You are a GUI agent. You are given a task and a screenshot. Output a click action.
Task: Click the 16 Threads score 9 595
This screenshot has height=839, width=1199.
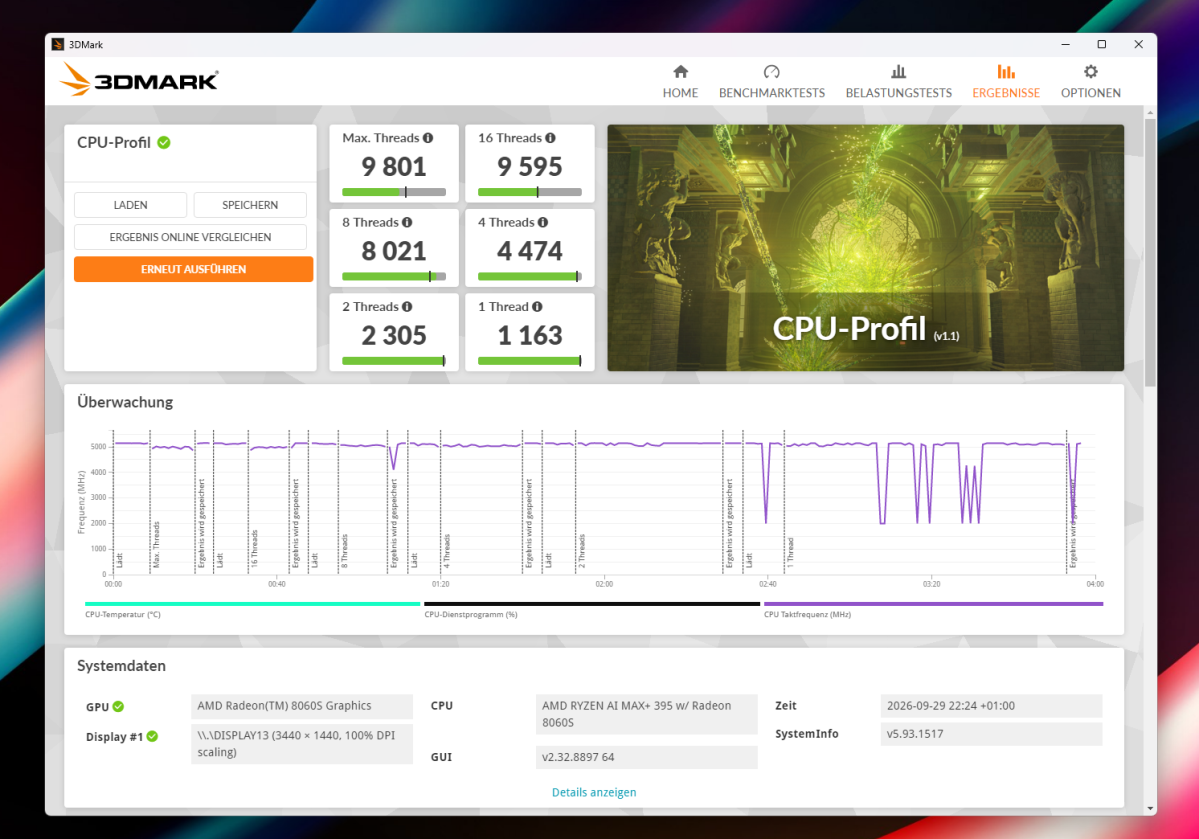click(530, 166)
